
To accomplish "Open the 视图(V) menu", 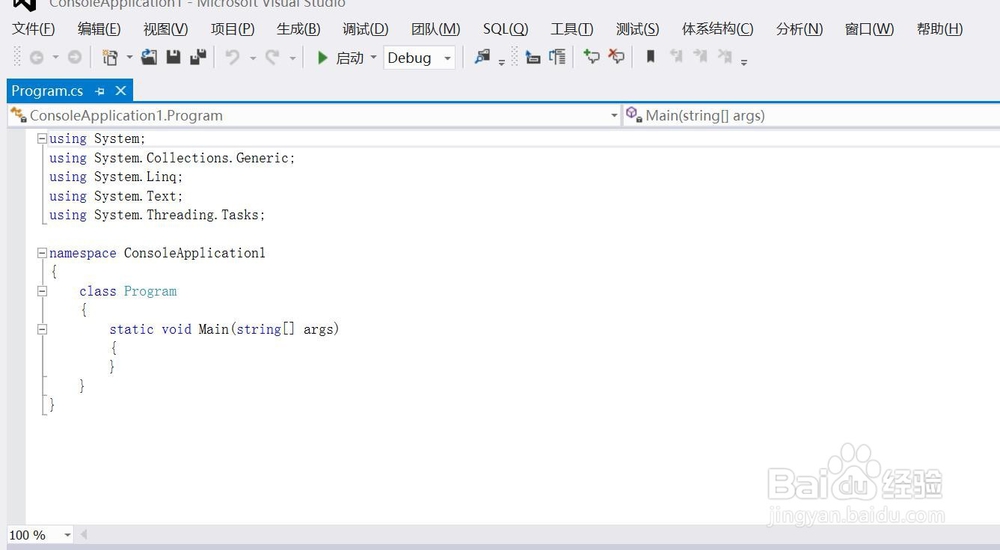I will [x=165, y=29].
